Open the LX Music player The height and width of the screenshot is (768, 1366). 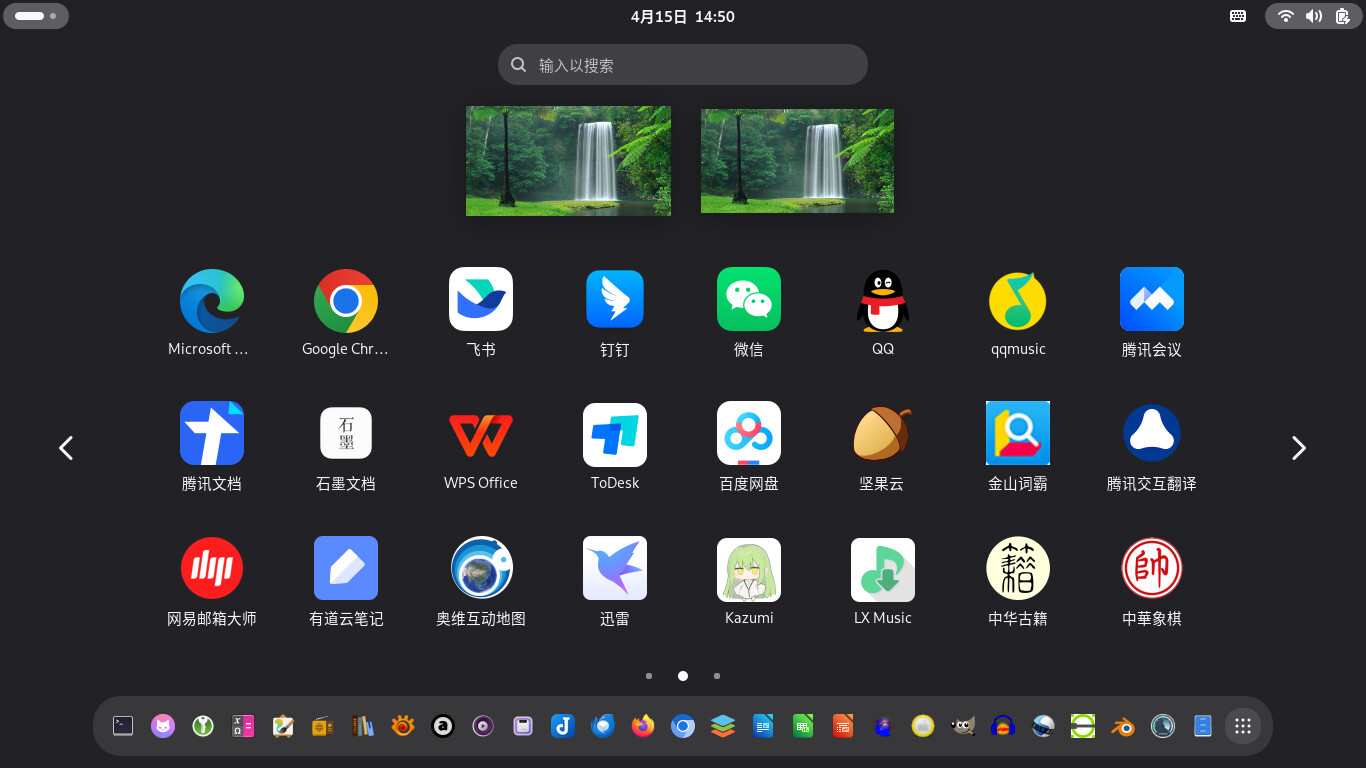click(882, 569)
